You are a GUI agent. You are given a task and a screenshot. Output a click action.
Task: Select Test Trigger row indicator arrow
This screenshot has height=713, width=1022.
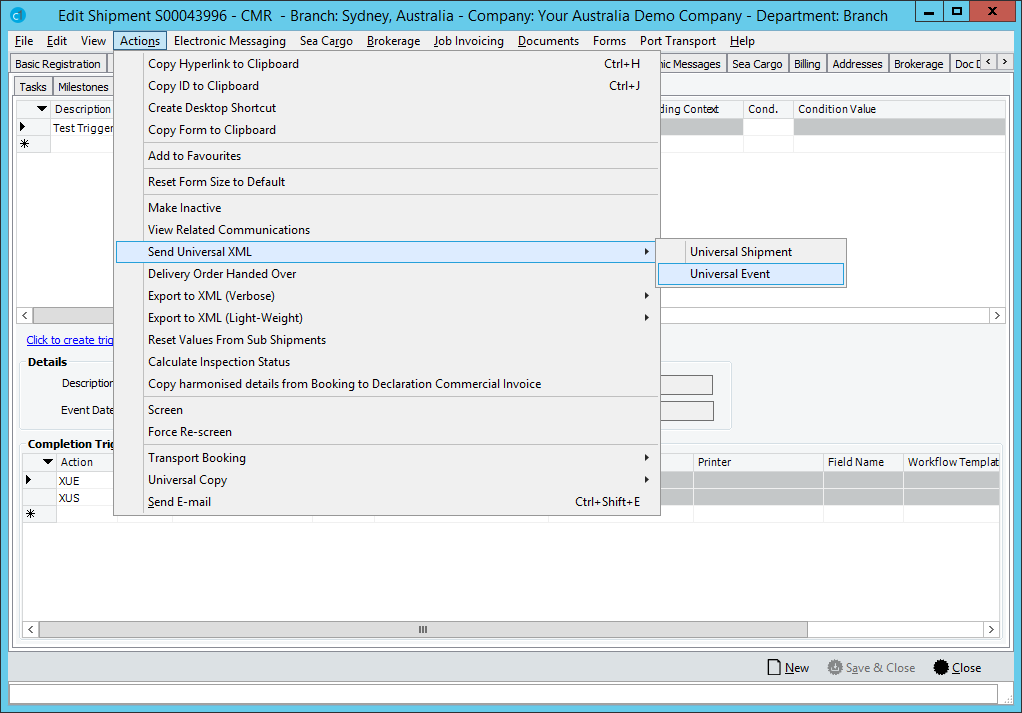click(x=24, y=128)
